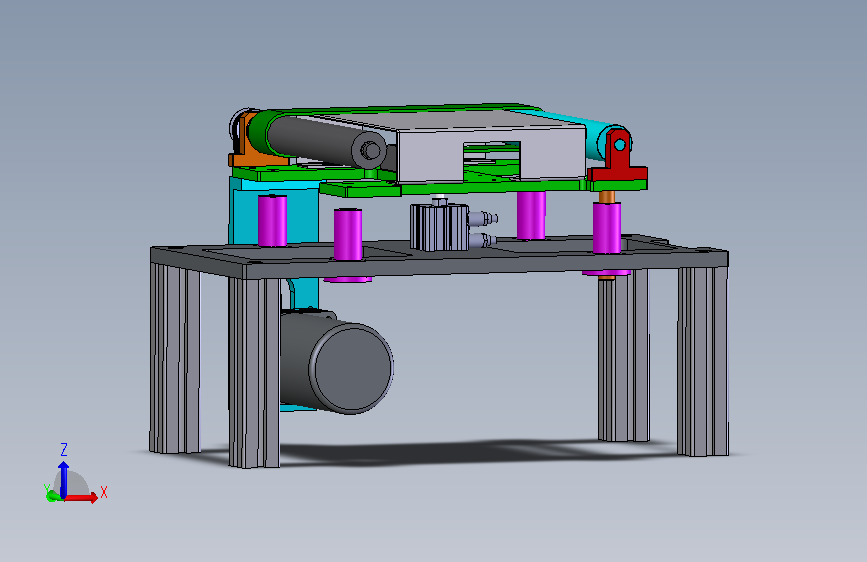The height and width of the screenshot is (562, 867).
Task: Click the upper air fitting on pneumatic cylinder
Action: click(x=483, y=218)
